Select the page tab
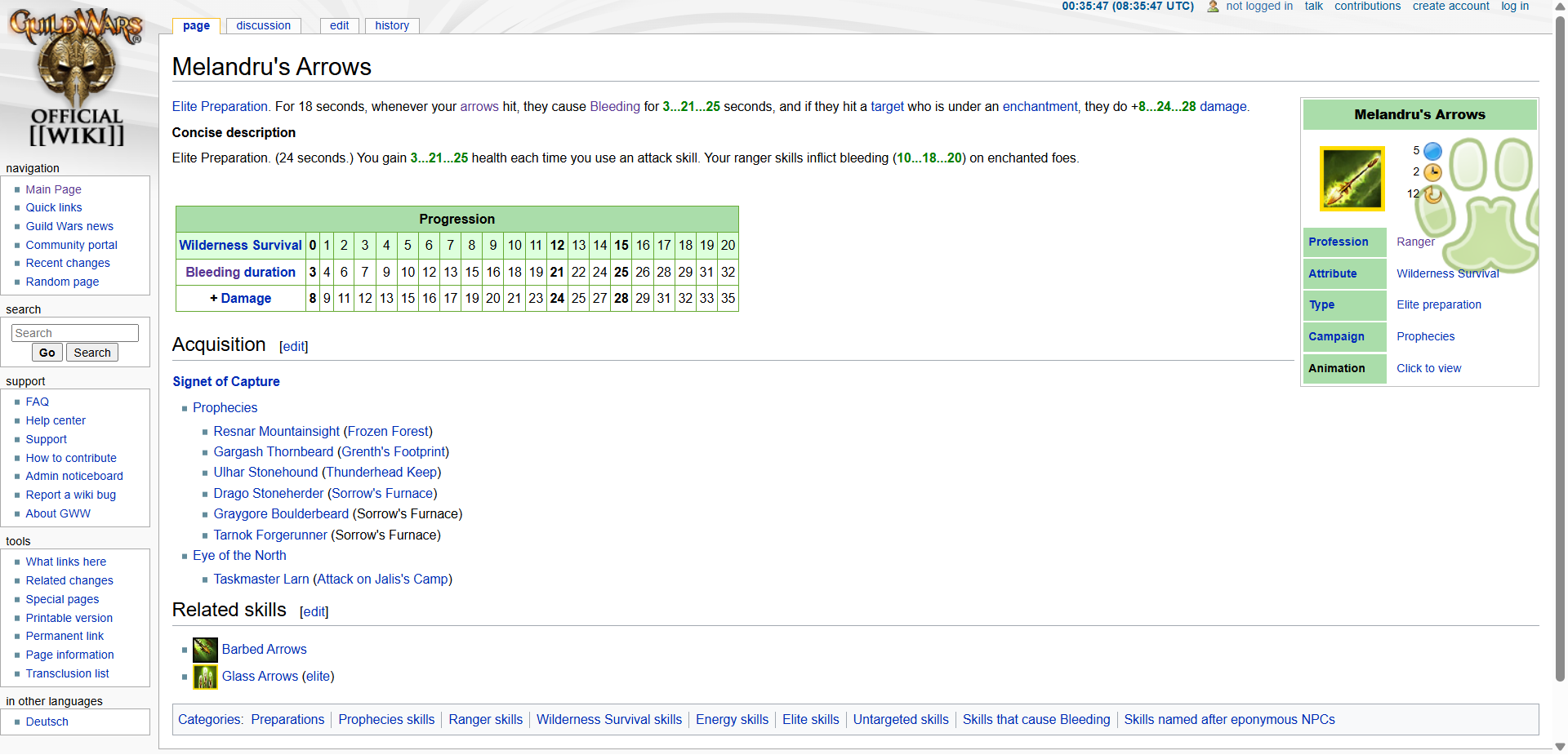The height and width of the screenshot is (755, 1568). point(196,25)
